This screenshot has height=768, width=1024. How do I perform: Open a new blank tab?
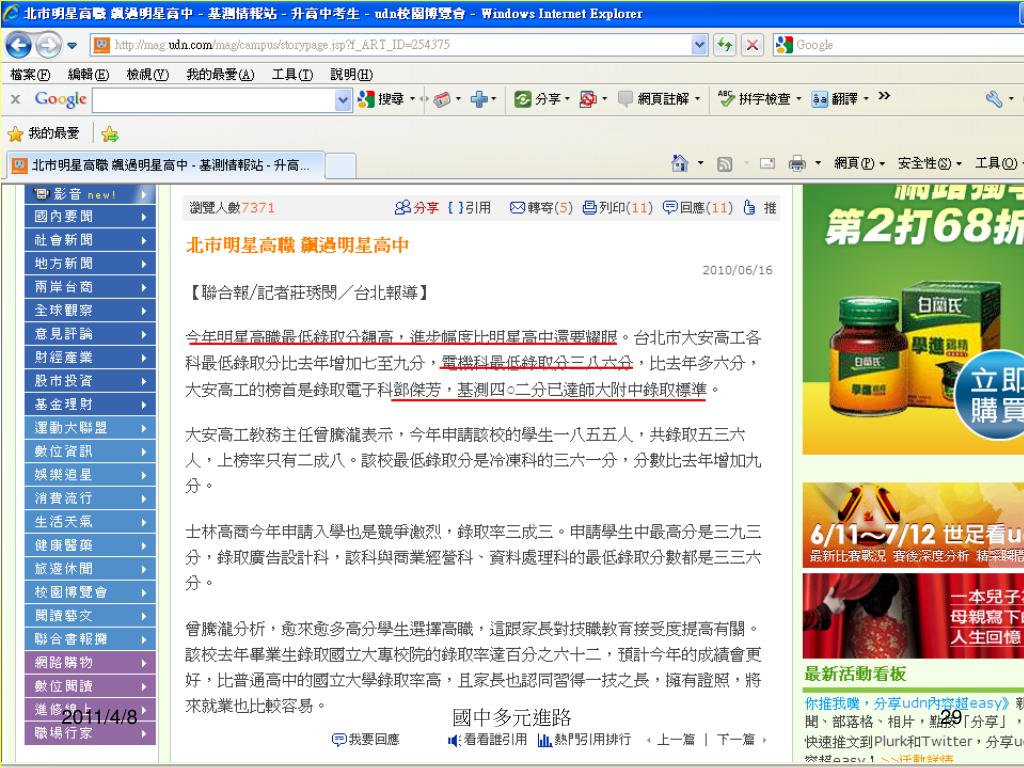click(x=340, y=166)
